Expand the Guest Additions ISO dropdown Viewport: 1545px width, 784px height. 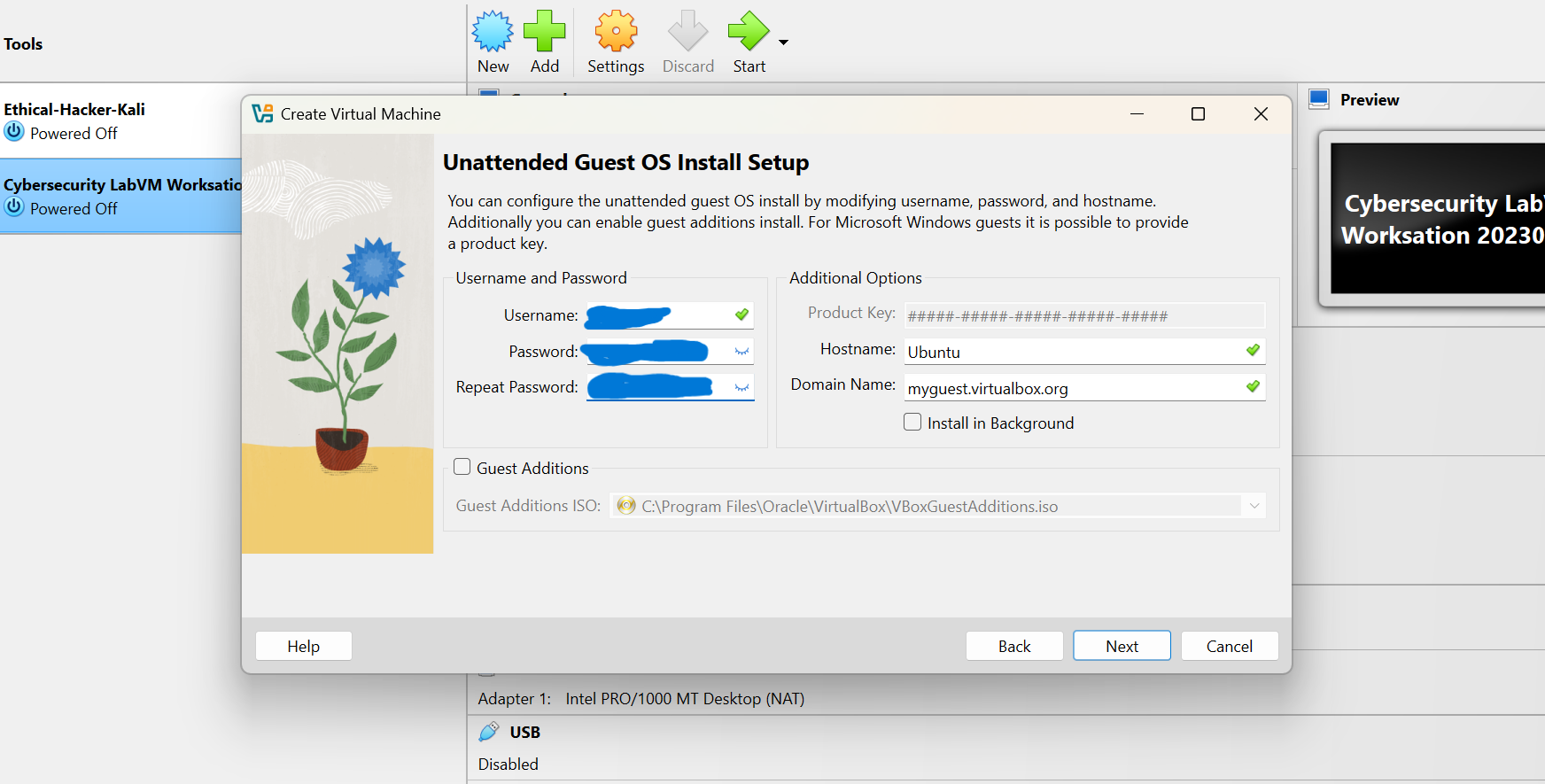pos(1254,506)
